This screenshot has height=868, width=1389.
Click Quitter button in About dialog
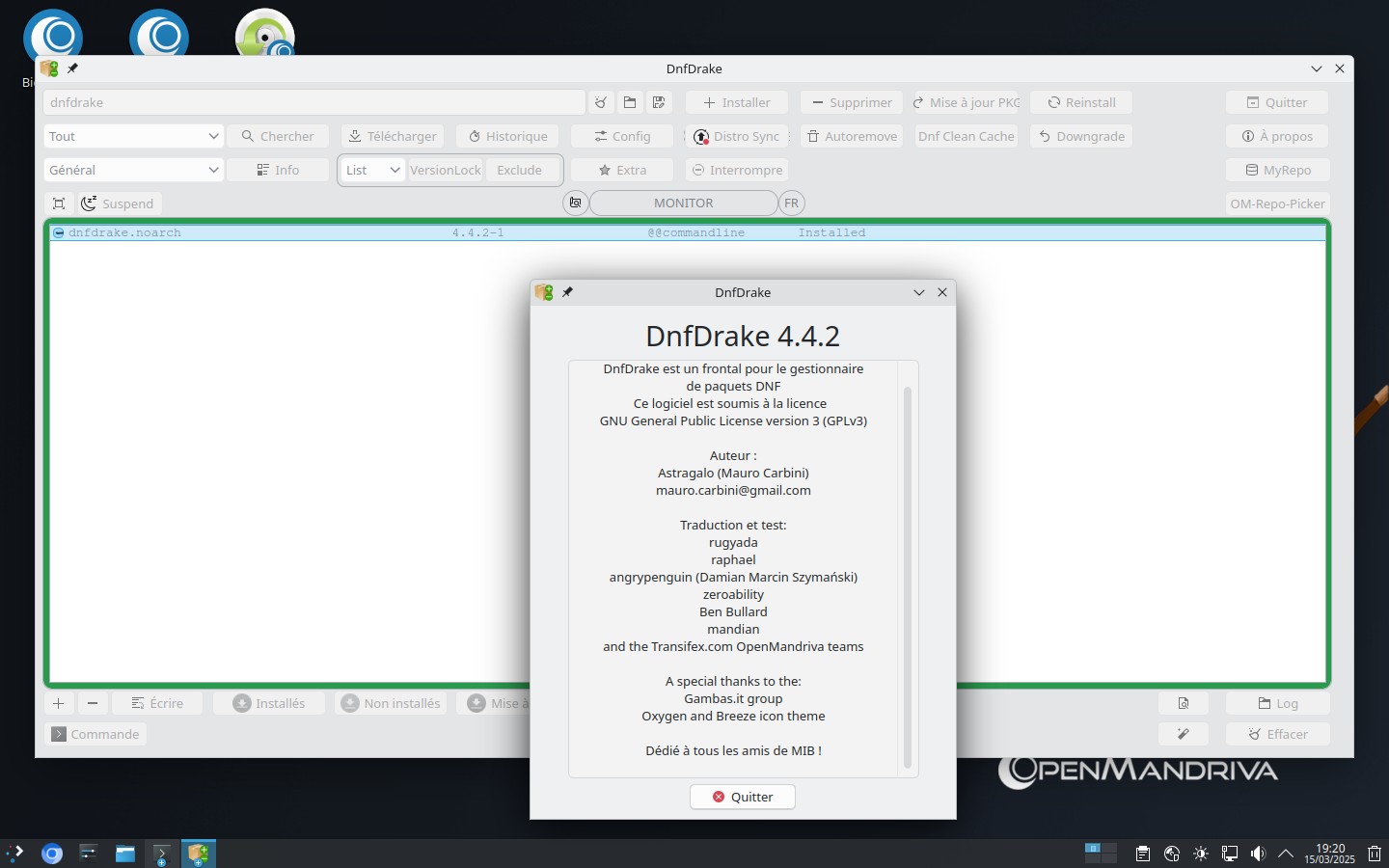743,797
